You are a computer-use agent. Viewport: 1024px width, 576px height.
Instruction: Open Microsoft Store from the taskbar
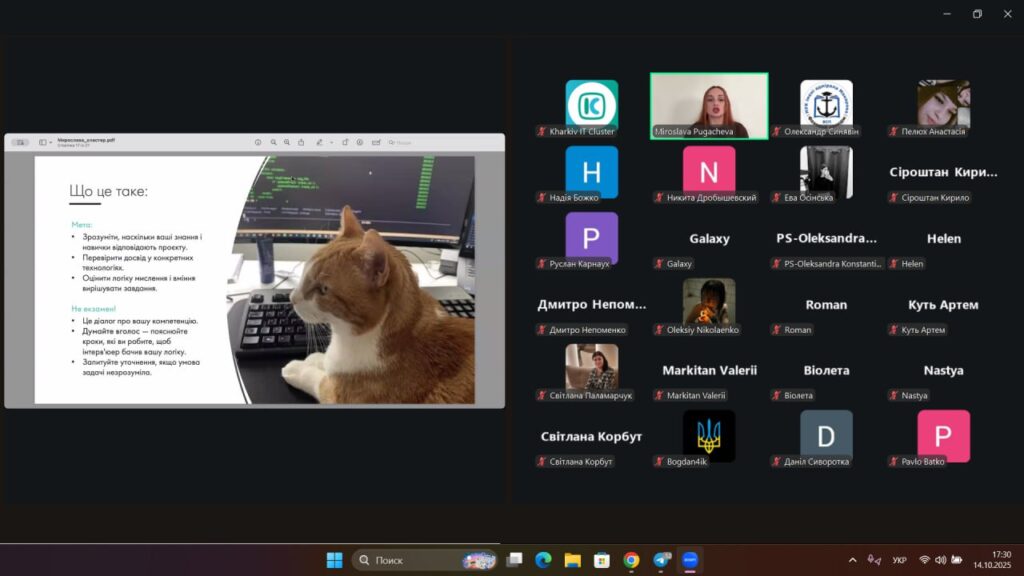[601, 560]
